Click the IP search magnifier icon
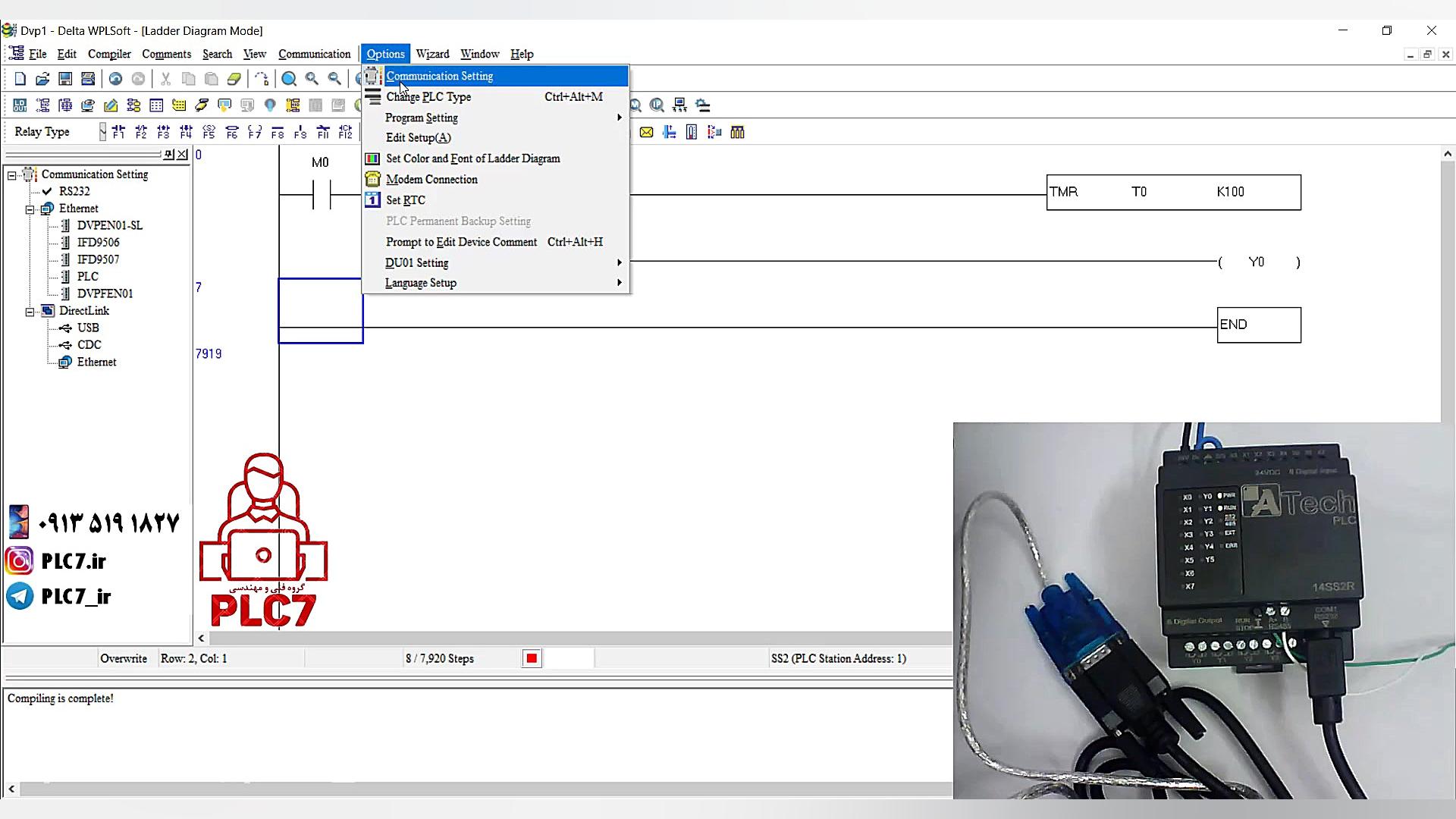 [657, 105]
